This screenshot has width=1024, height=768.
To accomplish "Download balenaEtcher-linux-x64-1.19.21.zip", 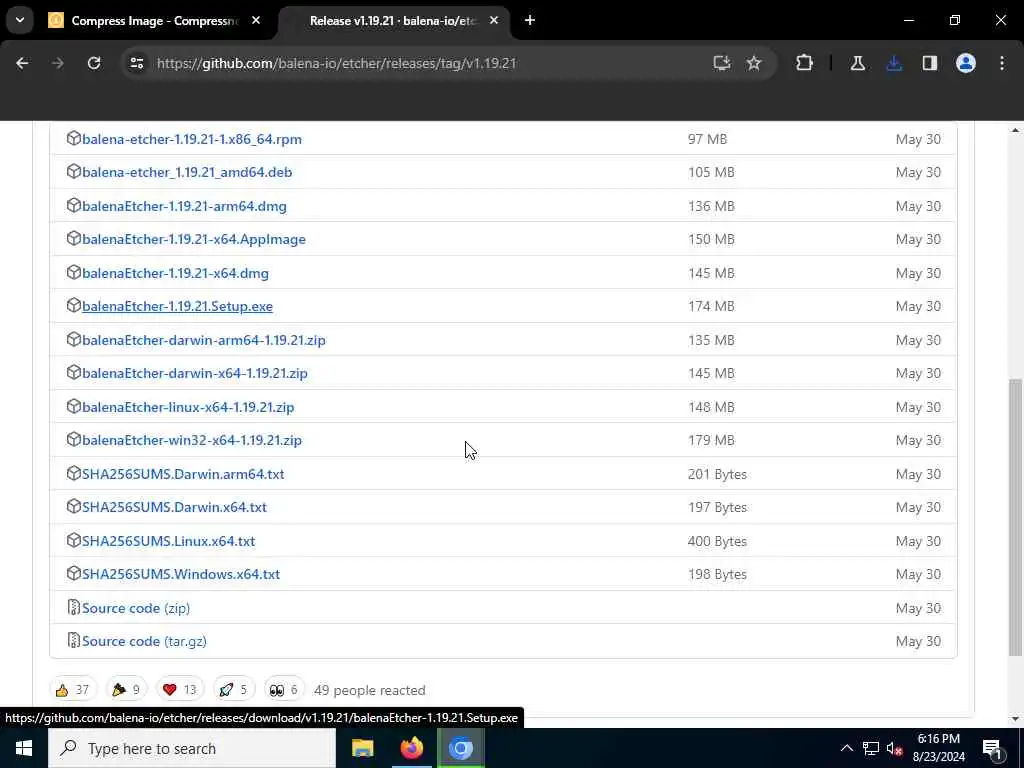I will pyautogui.click(x=188, y=408).
